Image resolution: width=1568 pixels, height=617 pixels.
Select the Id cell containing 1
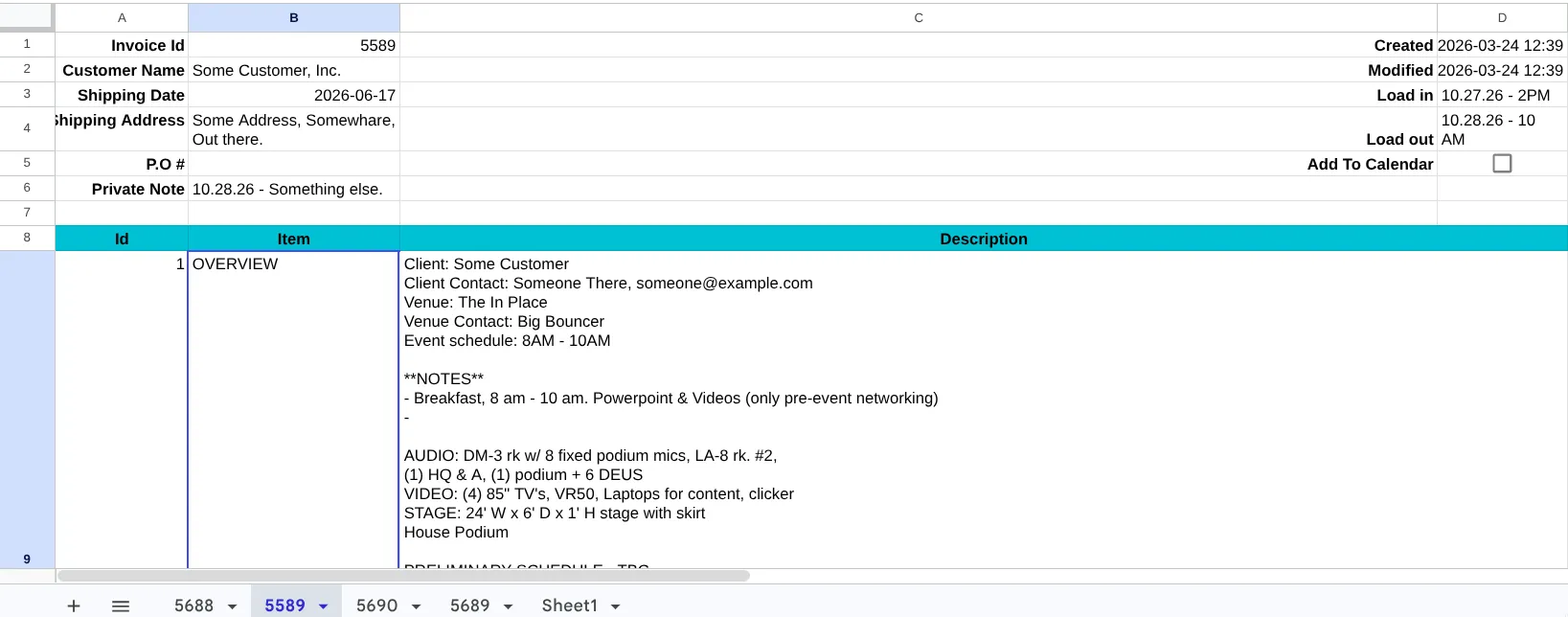(x=122, y=410)
